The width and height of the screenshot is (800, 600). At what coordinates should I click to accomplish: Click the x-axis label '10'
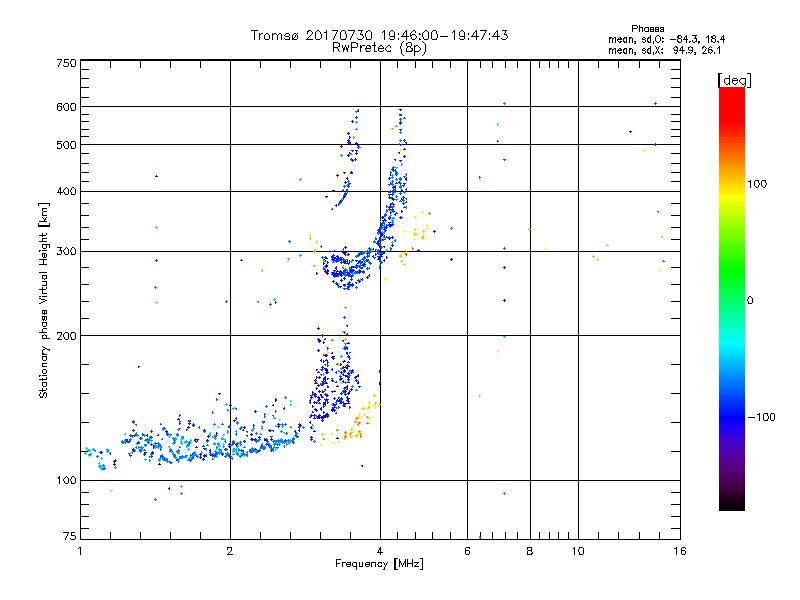point(578,551)
